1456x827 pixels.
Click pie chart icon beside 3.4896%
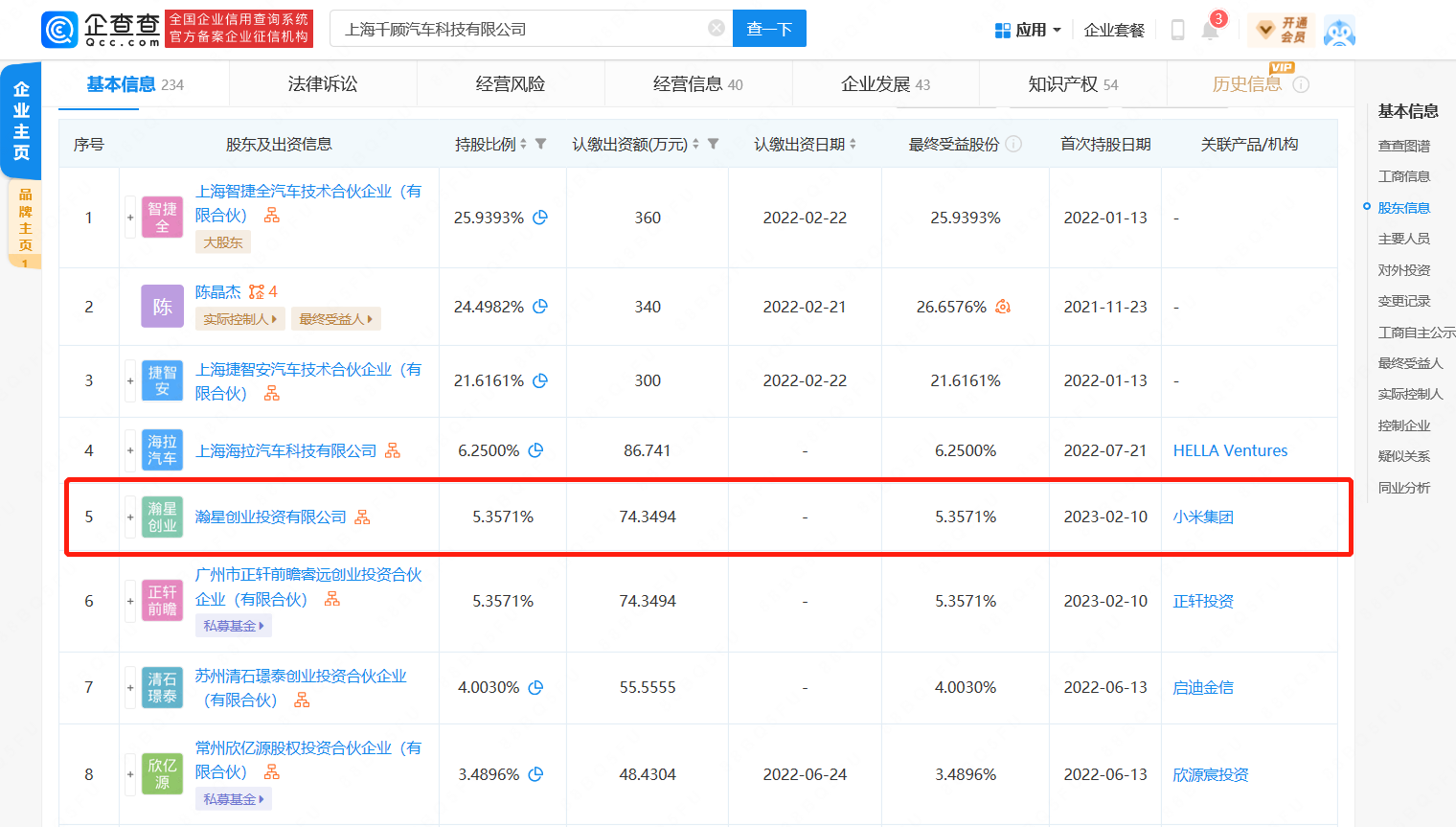[535, 774]
